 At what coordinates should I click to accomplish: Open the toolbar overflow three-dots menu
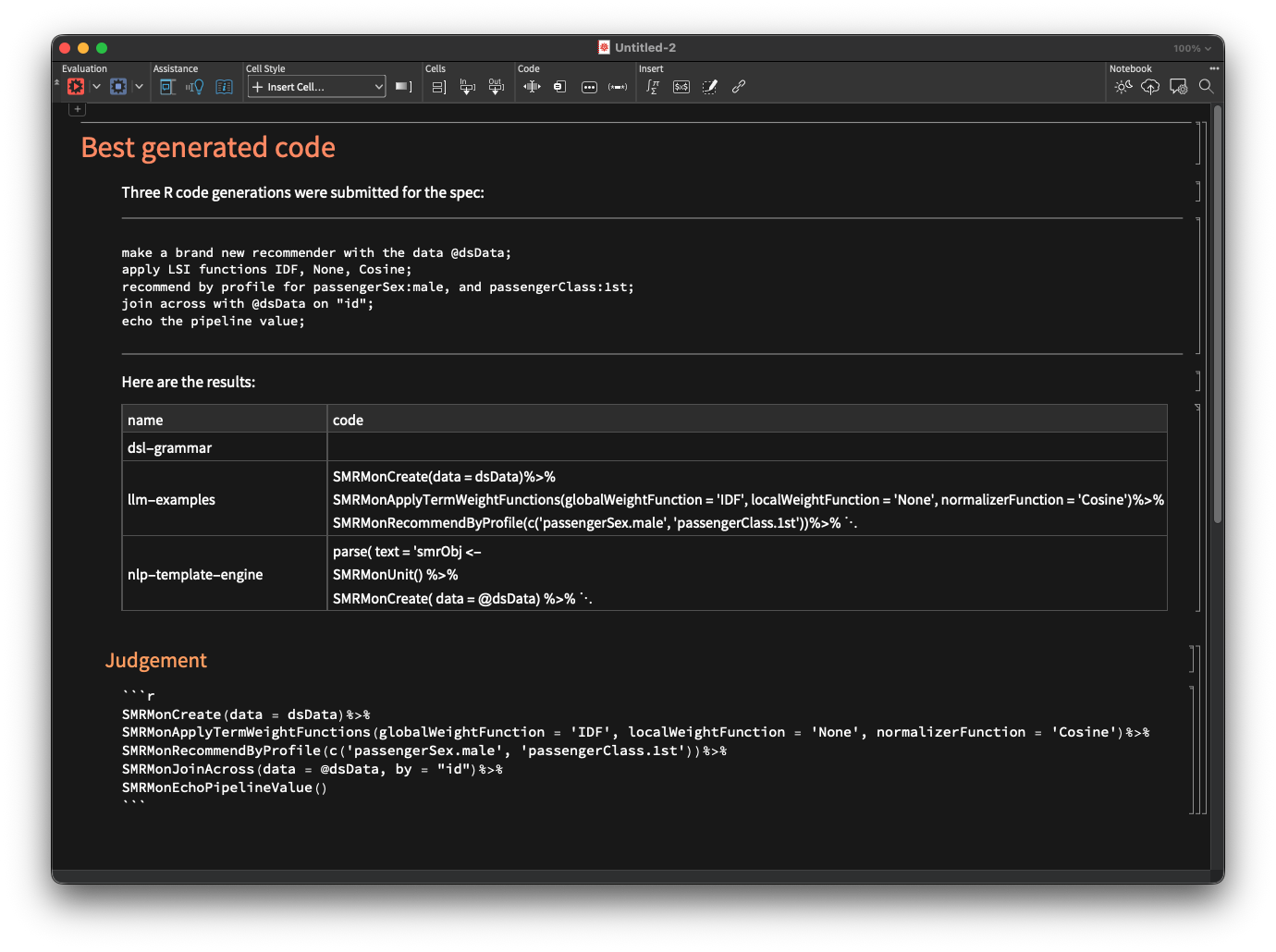[1214, 68]
